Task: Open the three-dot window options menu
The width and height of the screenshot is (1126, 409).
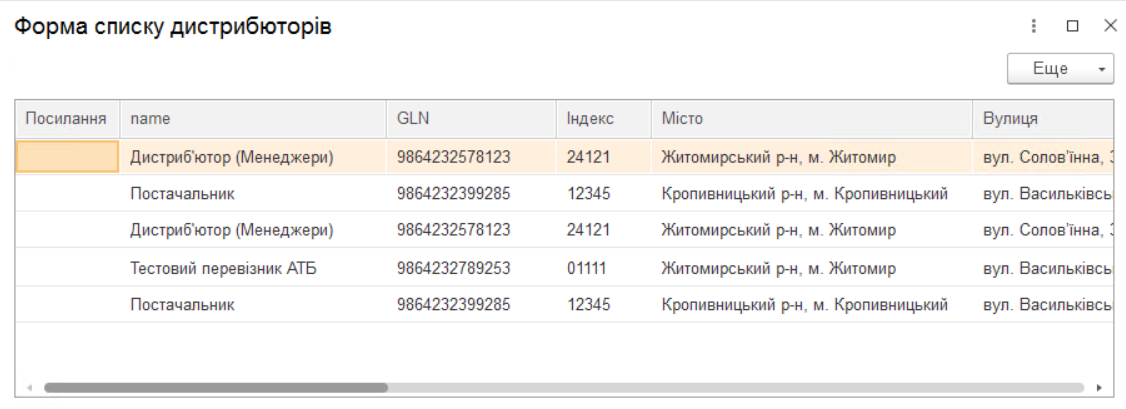Action: tap(1034, 27)
